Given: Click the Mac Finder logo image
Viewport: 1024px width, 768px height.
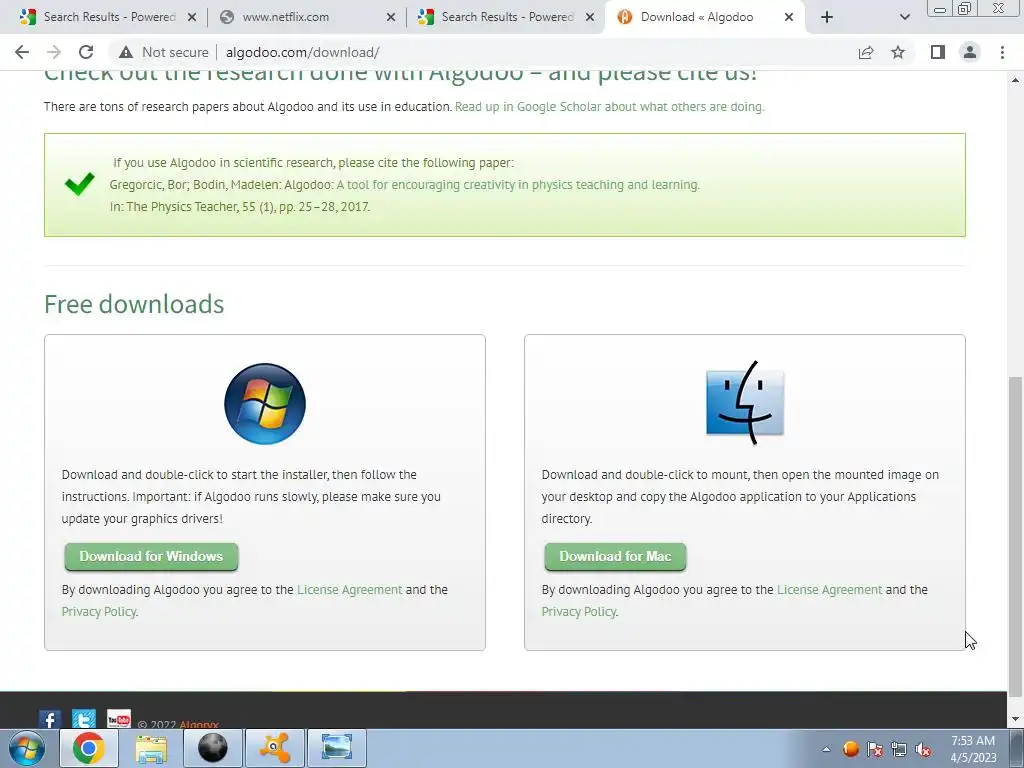Looking at the screenshot, I should (744, 402).
